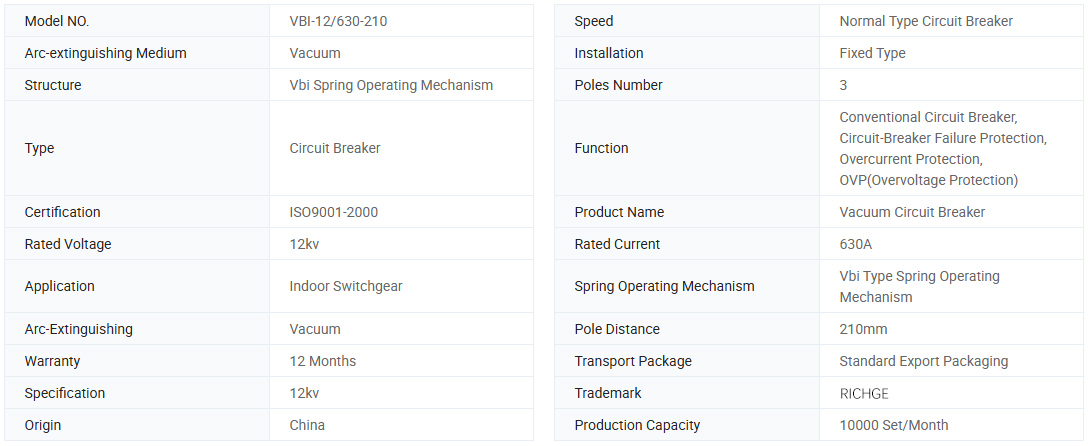The image size is (1089, 446).
Task: Click the Indoor Switchgear application value
Action: [x=346, y=286]
